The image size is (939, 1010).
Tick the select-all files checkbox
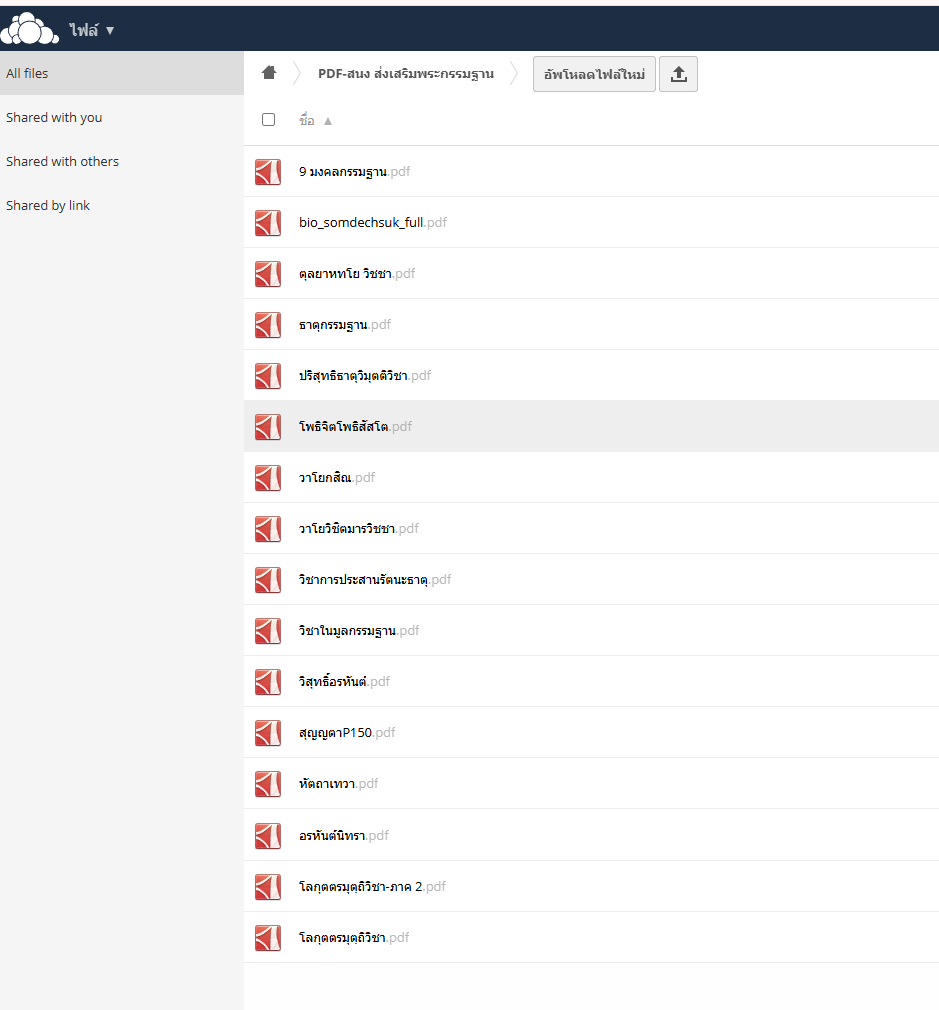(x=268, y=120)
